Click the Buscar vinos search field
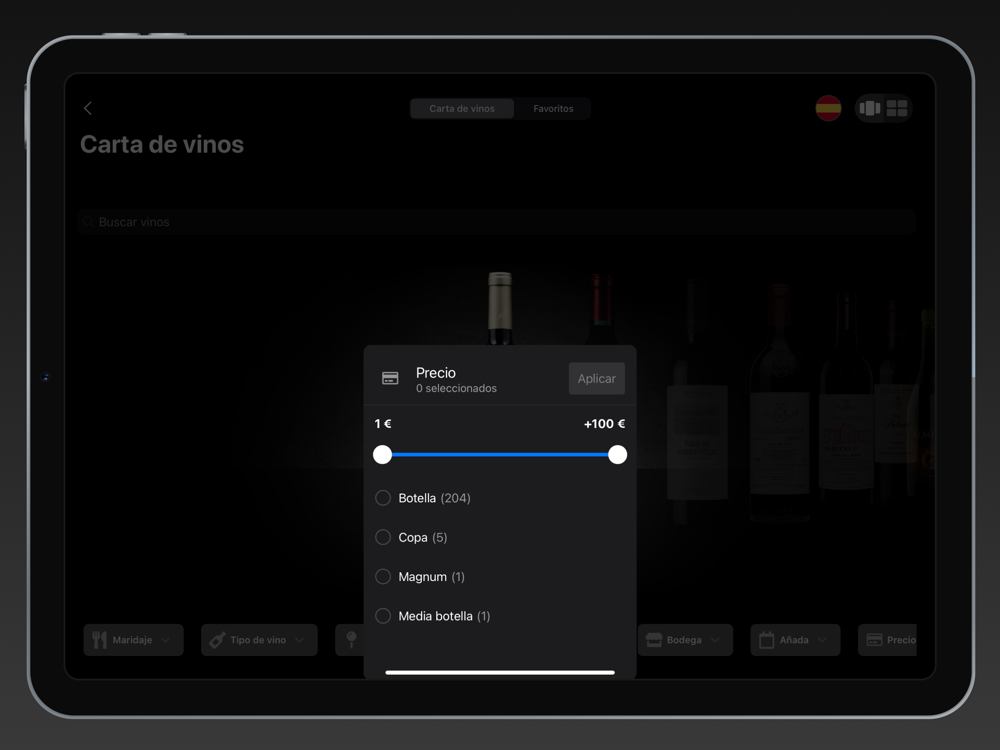 coord(497,222)
